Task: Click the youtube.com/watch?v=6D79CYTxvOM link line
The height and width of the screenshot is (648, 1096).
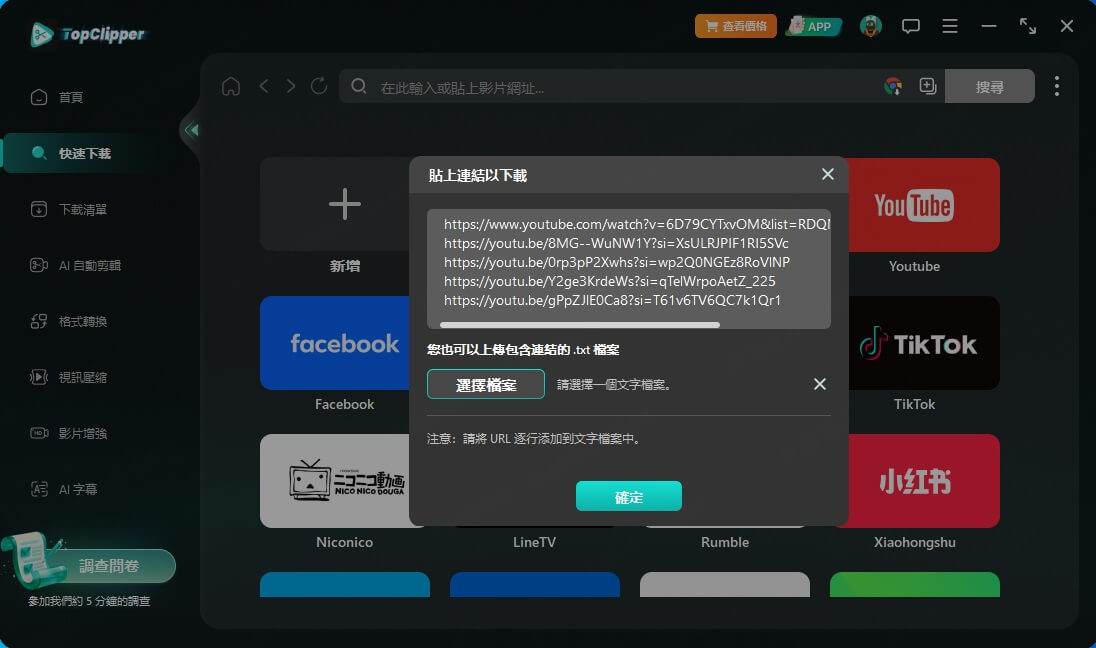Action: point(637,224)
